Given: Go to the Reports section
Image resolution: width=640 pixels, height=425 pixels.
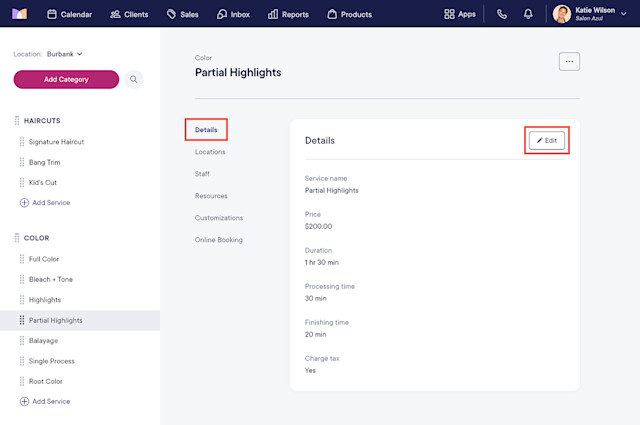Looking at the screenshot, I should pos(288,14).
